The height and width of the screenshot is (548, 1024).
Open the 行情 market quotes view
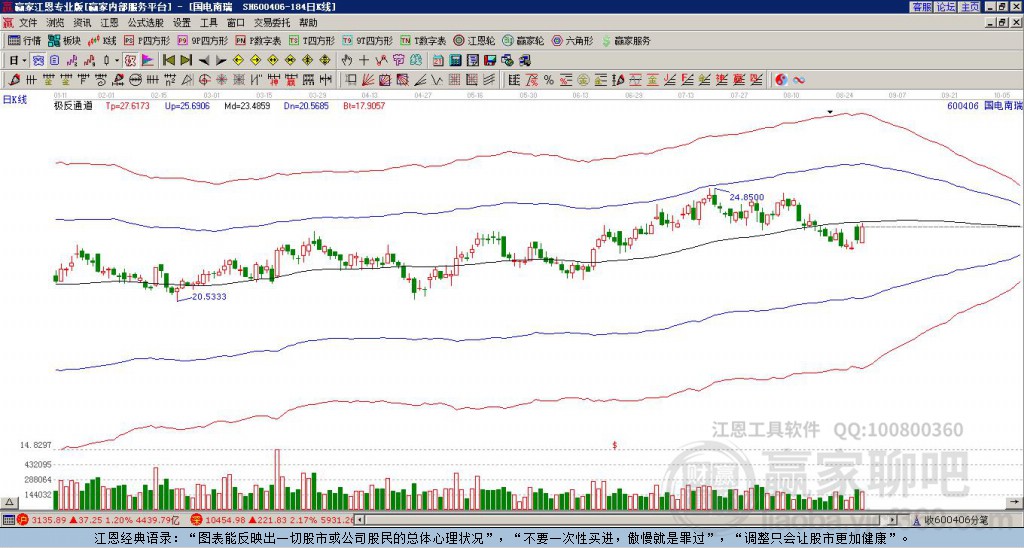pos(25,40)
